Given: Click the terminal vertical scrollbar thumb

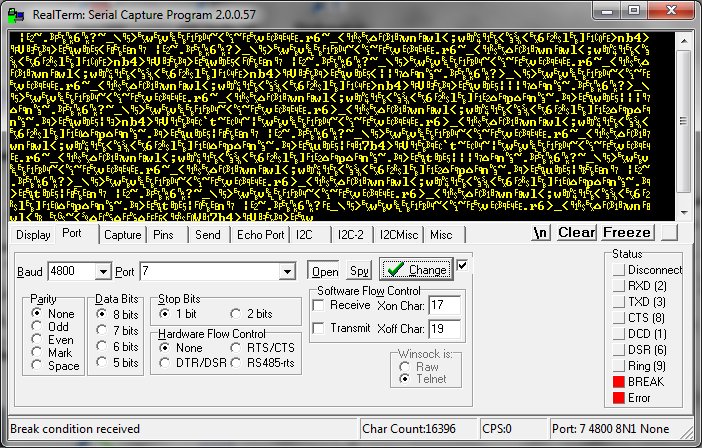Looking at the screenshot, I should click(x=683, y=121).
